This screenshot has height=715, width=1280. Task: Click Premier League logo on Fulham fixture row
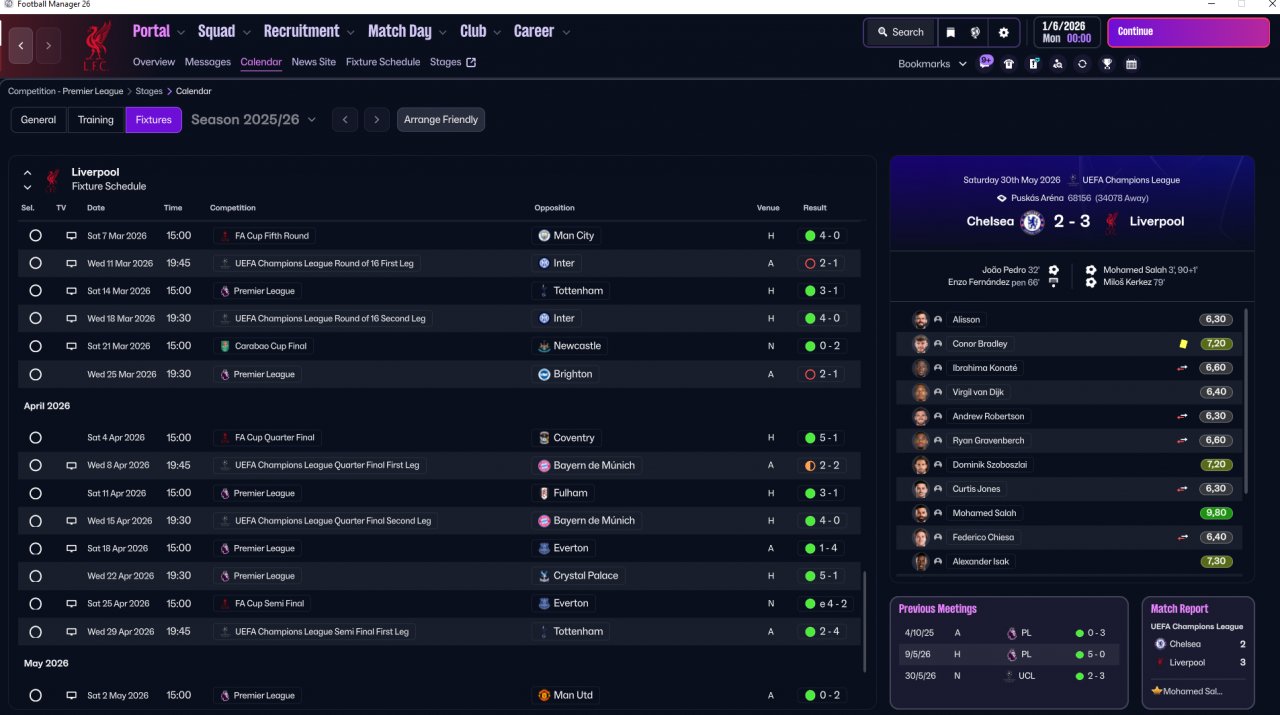(x=224, y=493)
